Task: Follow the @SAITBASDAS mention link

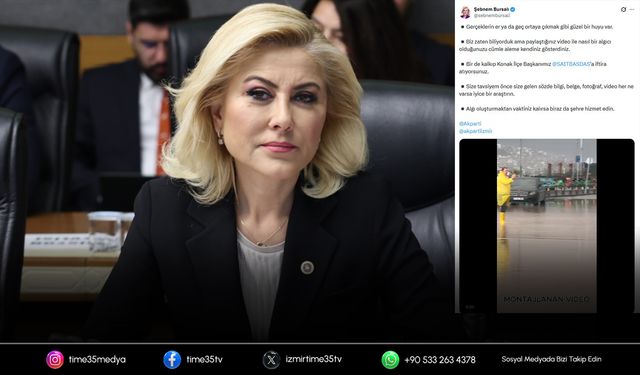Action: (x=571, y=64)
